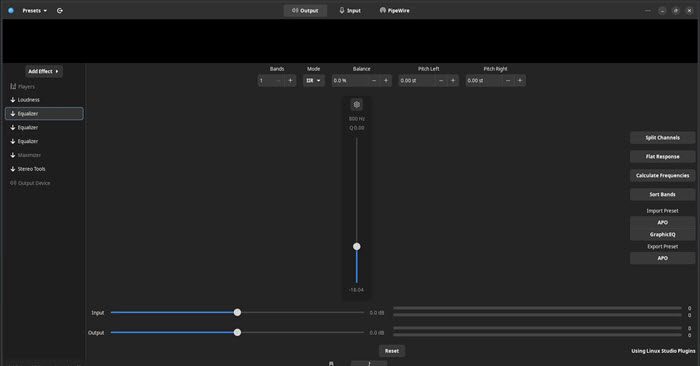Click the Calculate Frequencies button
This screenshot has height=366, width=700.
pyautogui.click(x=662, y=175)
